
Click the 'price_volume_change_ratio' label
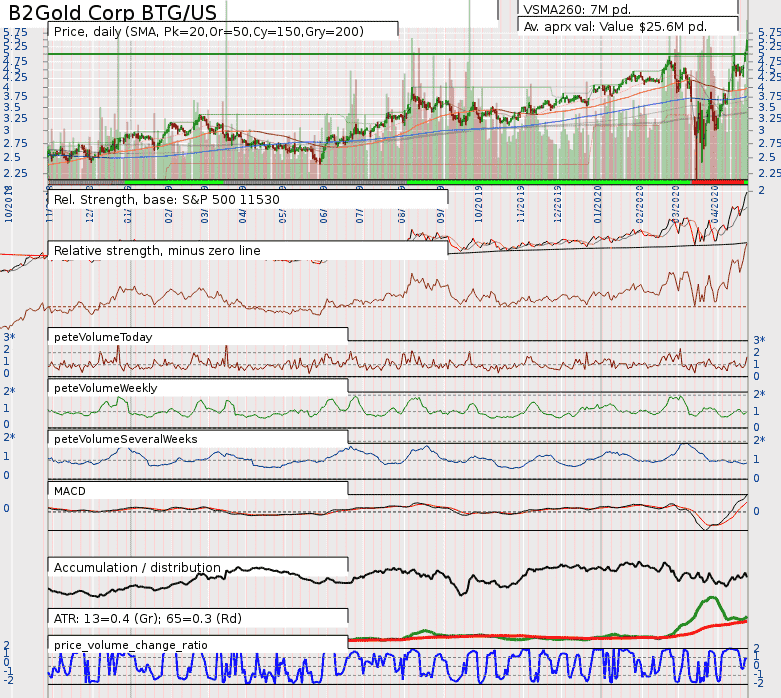click(x=130, y=645)
